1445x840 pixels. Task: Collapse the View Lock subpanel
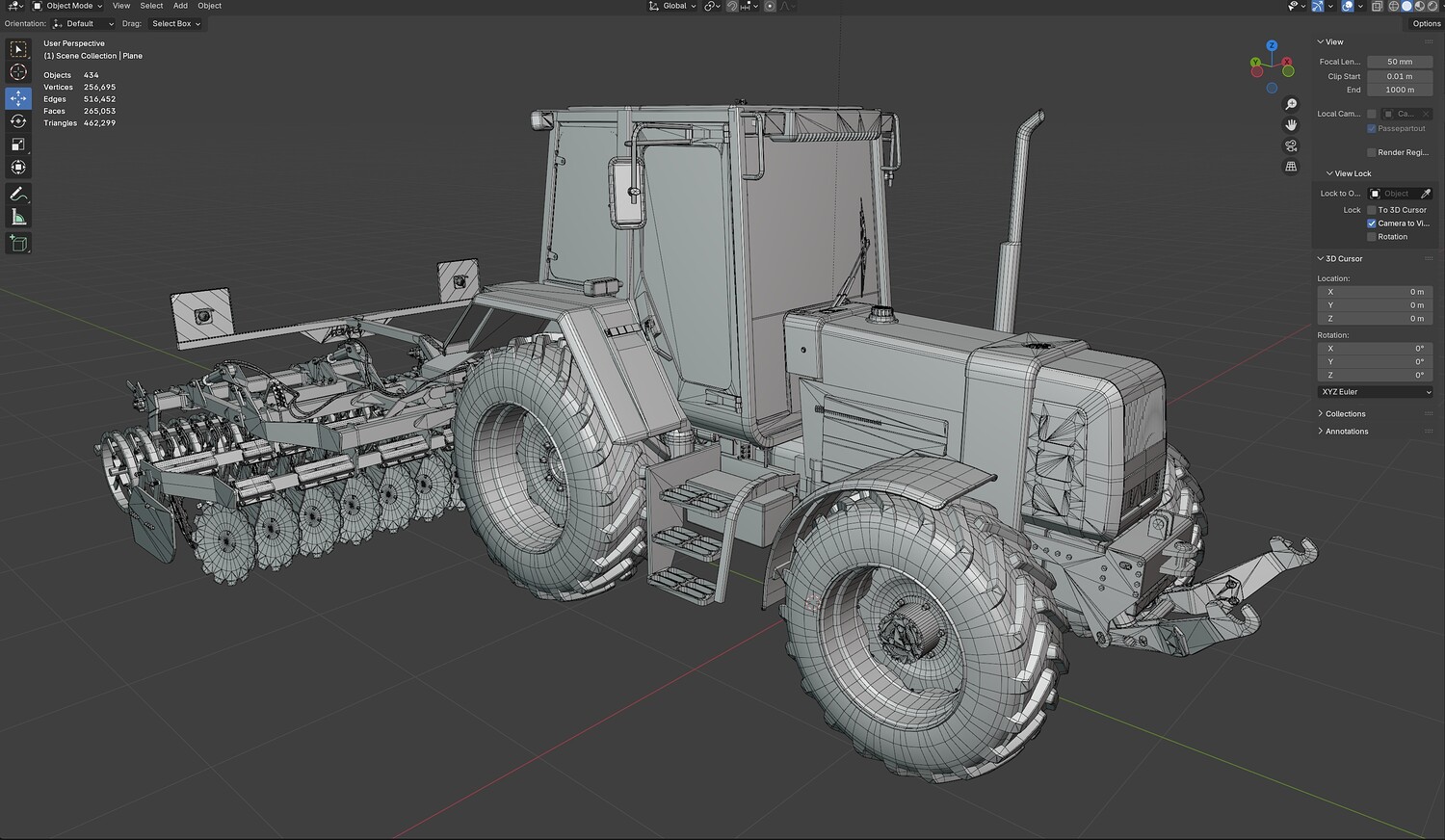1349,173
